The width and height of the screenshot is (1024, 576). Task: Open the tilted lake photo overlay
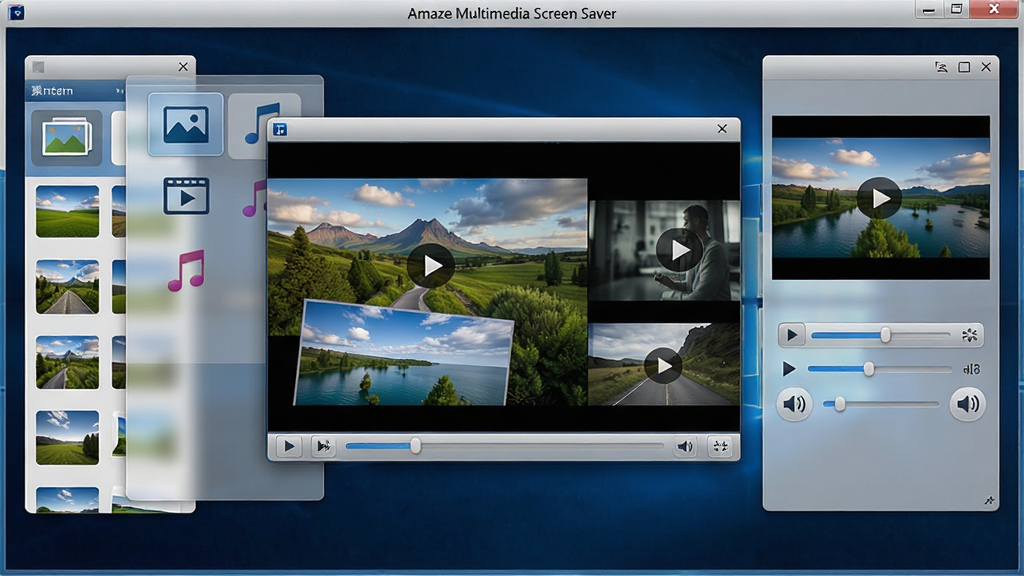404,355
